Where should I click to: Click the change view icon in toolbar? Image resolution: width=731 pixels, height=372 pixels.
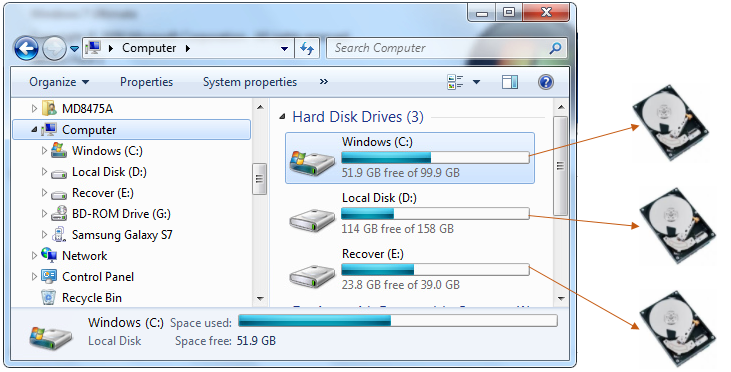[x=455, y=82]
